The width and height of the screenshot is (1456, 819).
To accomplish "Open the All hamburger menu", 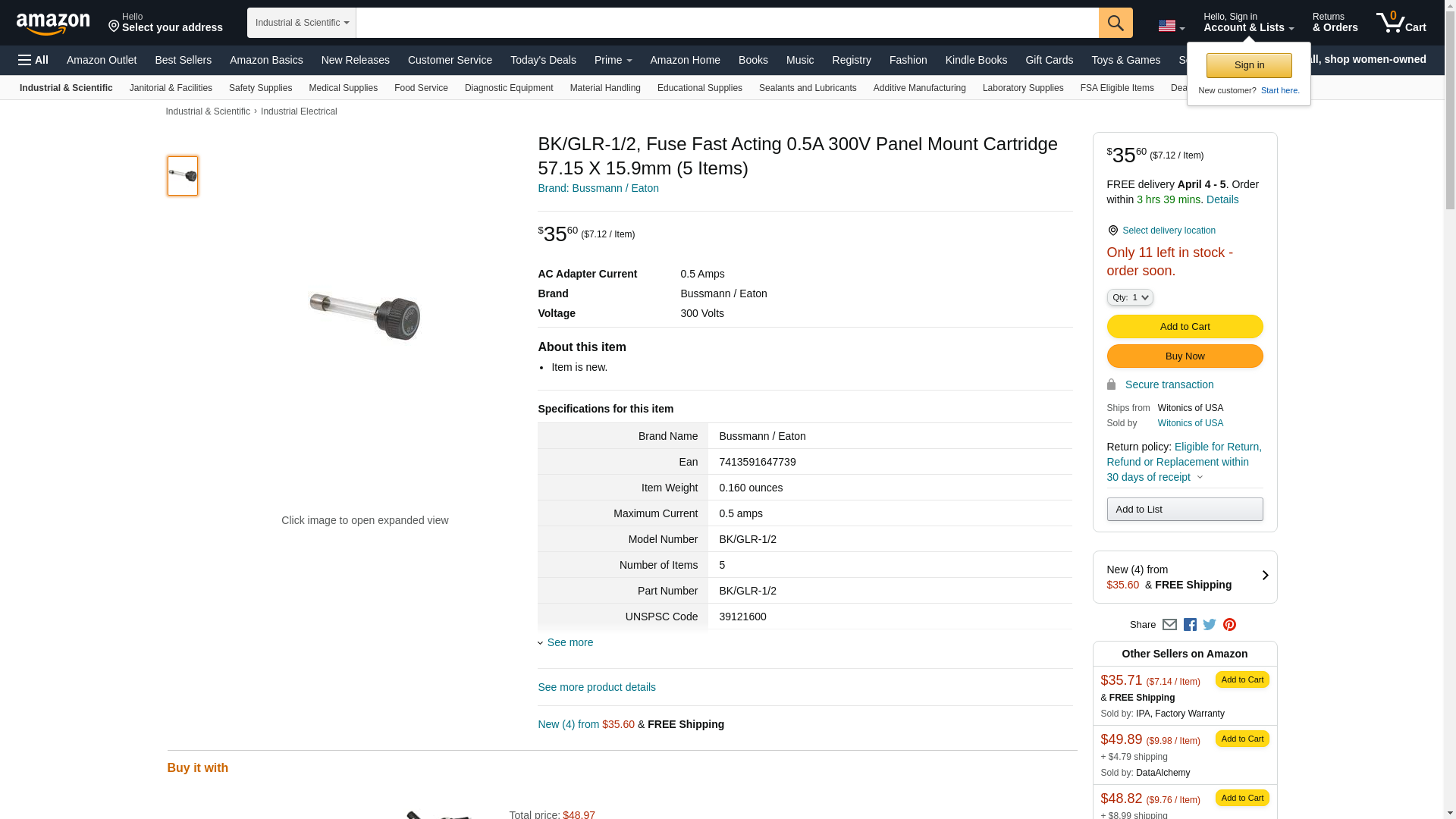I will [x=33, y=60].
